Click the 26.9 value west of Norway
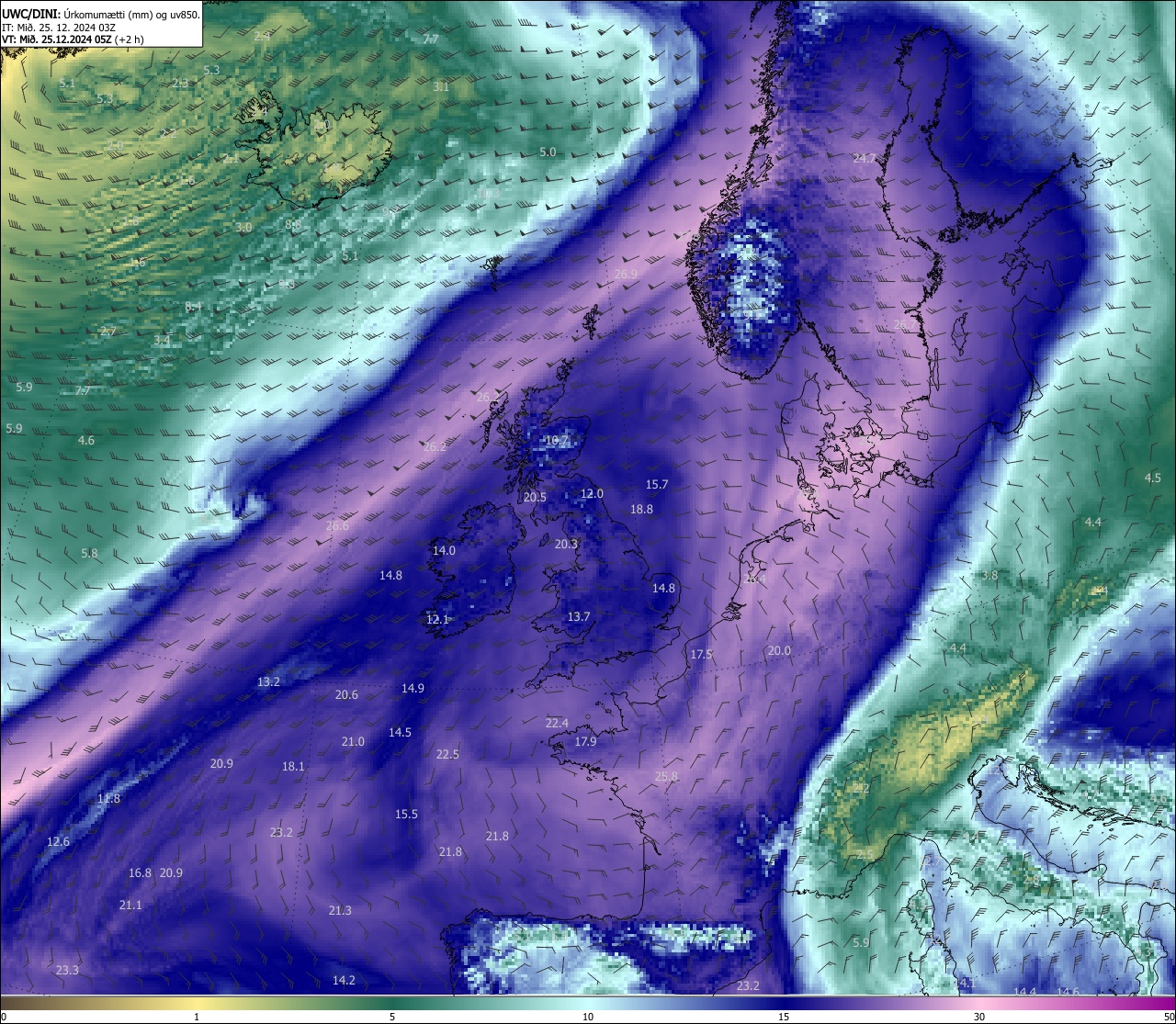This screenshot has width=1176, height=1024. coord(626,274)
